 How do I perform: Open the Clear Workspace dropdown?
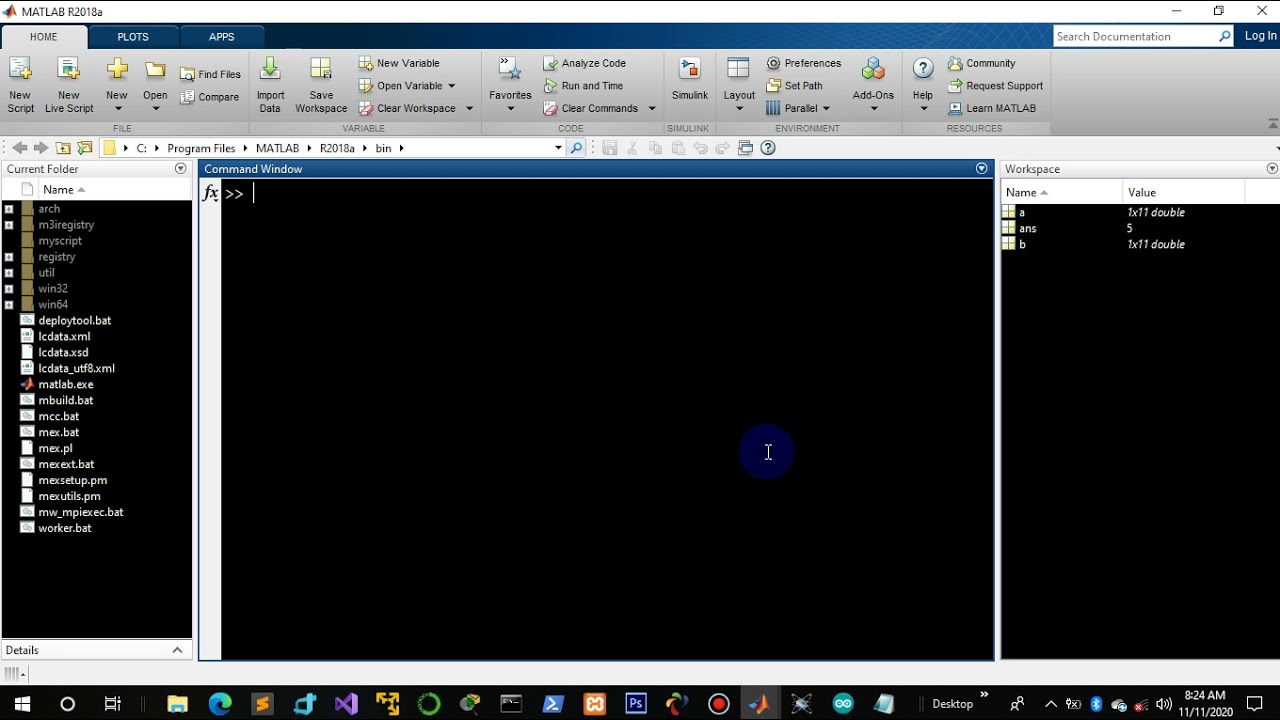pos(469,108)
